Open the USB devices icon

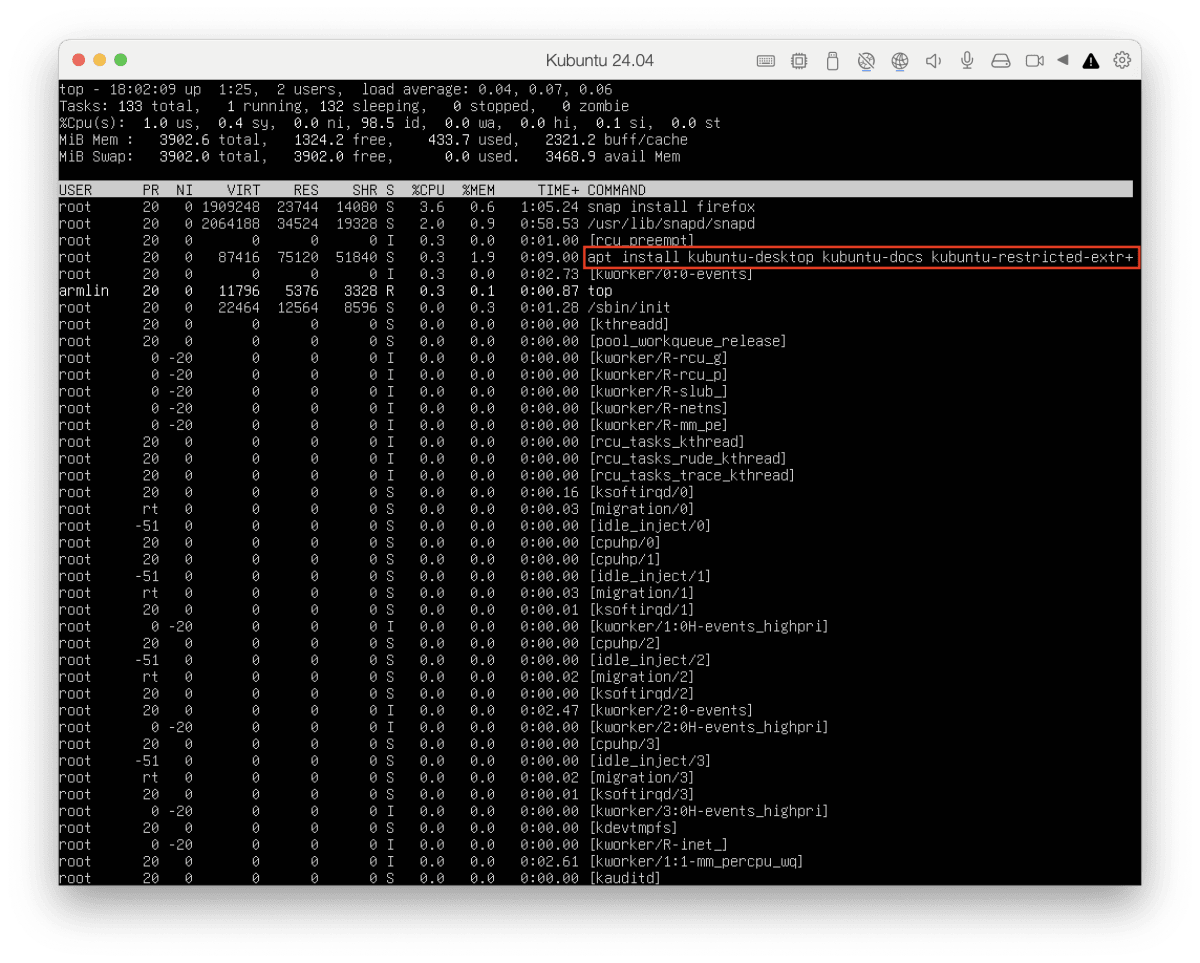click(x=832, y=61)
